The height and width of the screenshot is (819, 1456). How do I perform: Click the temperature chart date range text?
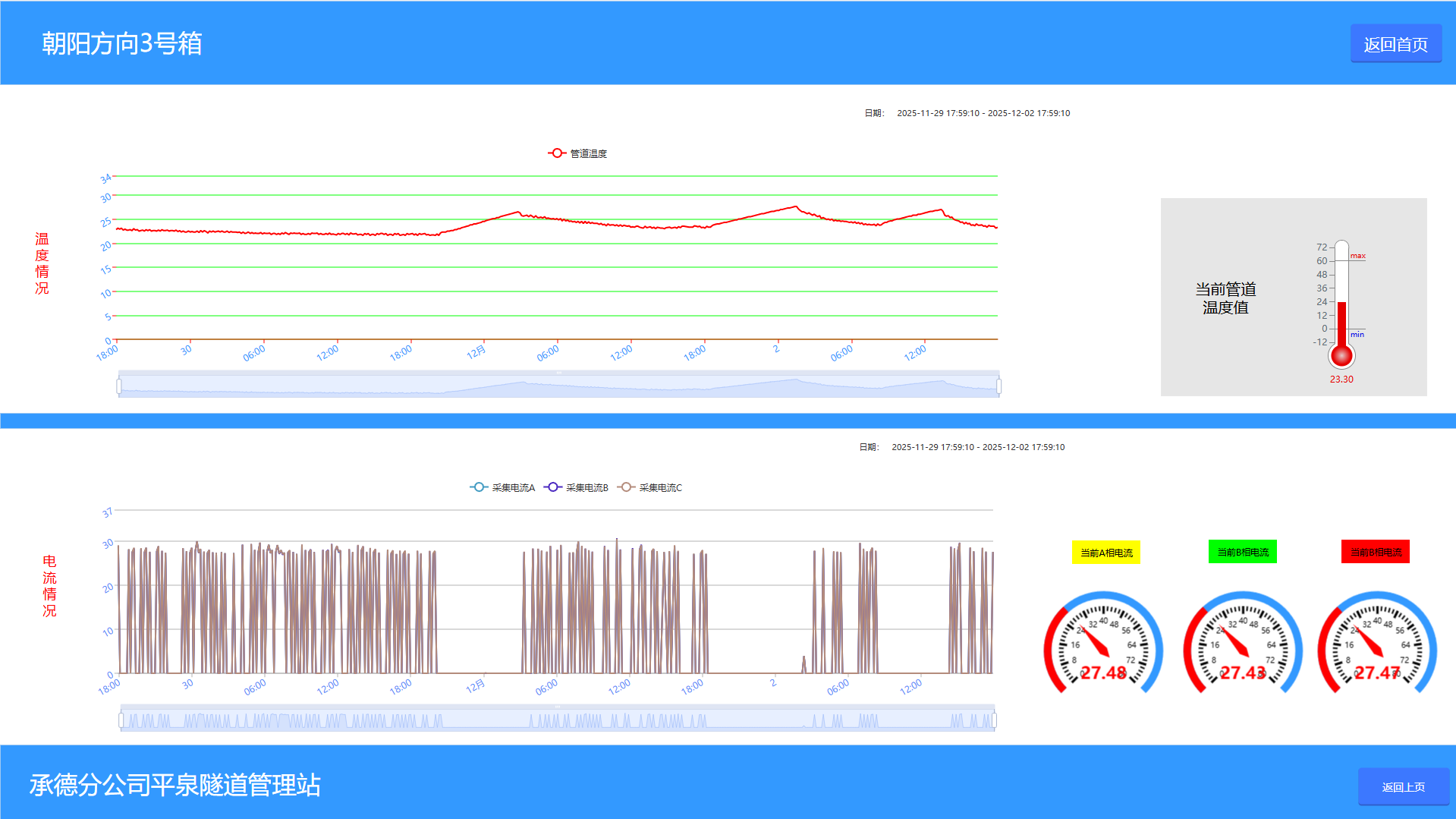[983, 113]
